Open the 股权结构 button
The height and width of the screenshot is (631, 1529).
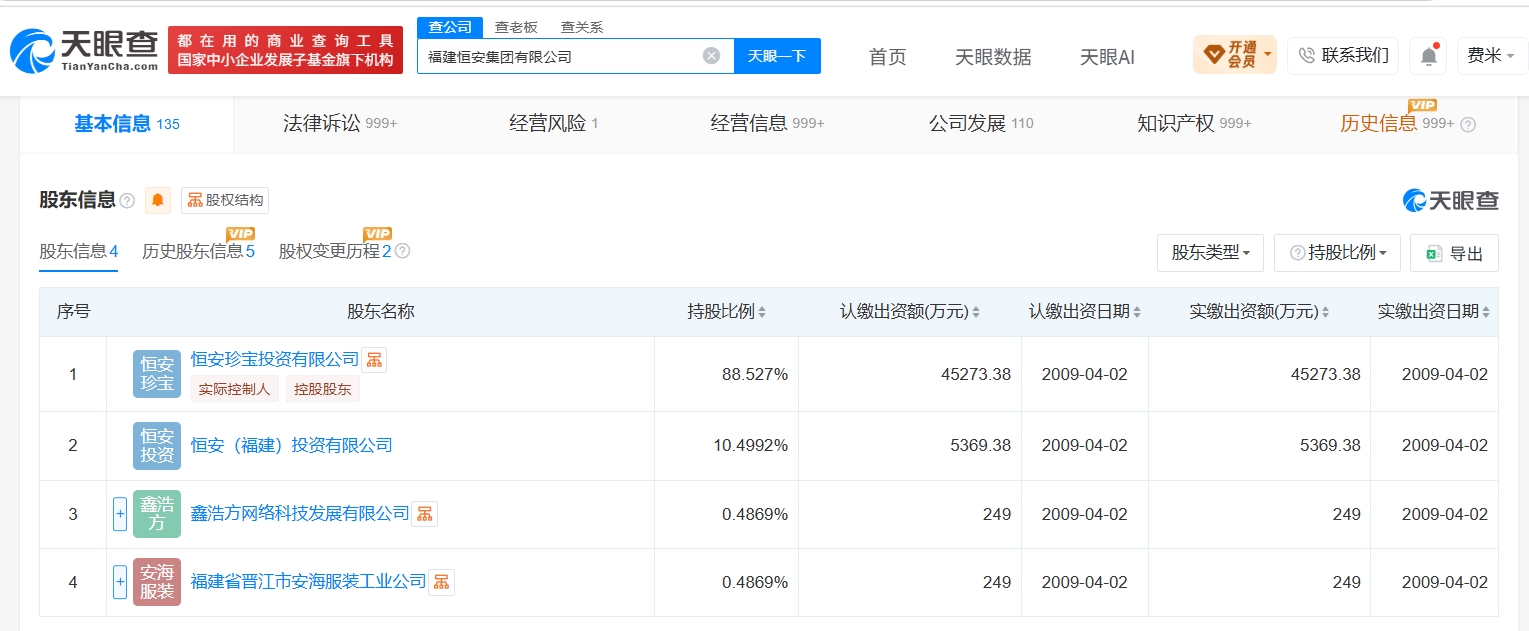pyautogui.click(x=225, y=200)
